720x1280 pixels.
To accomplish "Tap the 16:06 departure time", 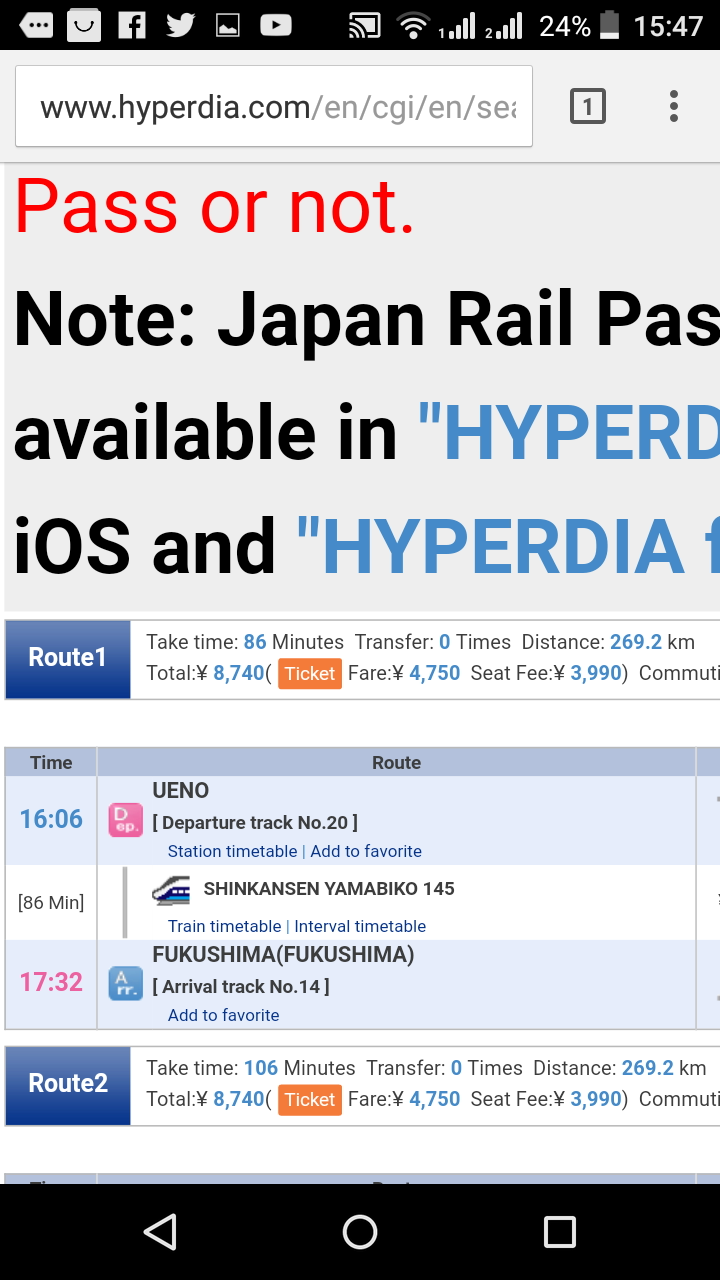I will click(51, 819).
